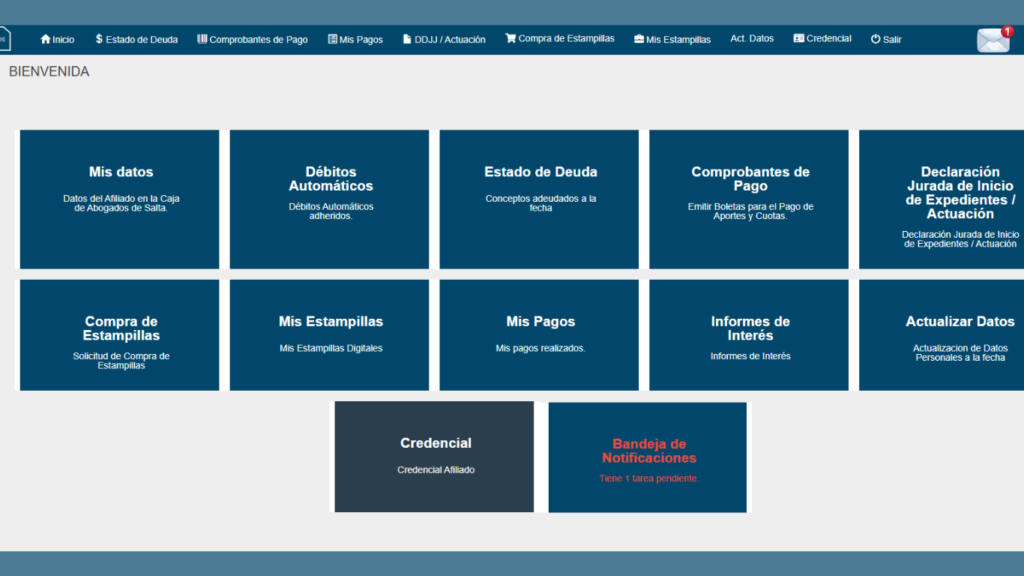
Task: Click the Mis Pagos list icon
Action: 332,39
